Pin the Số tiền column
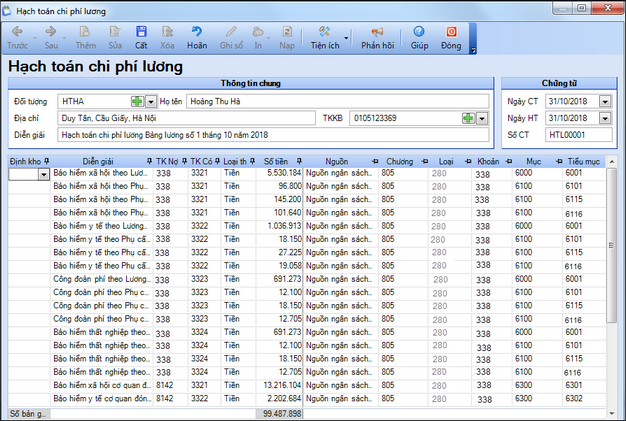Image resolution: width=626 pixels, height=421 pixels. 299,161
